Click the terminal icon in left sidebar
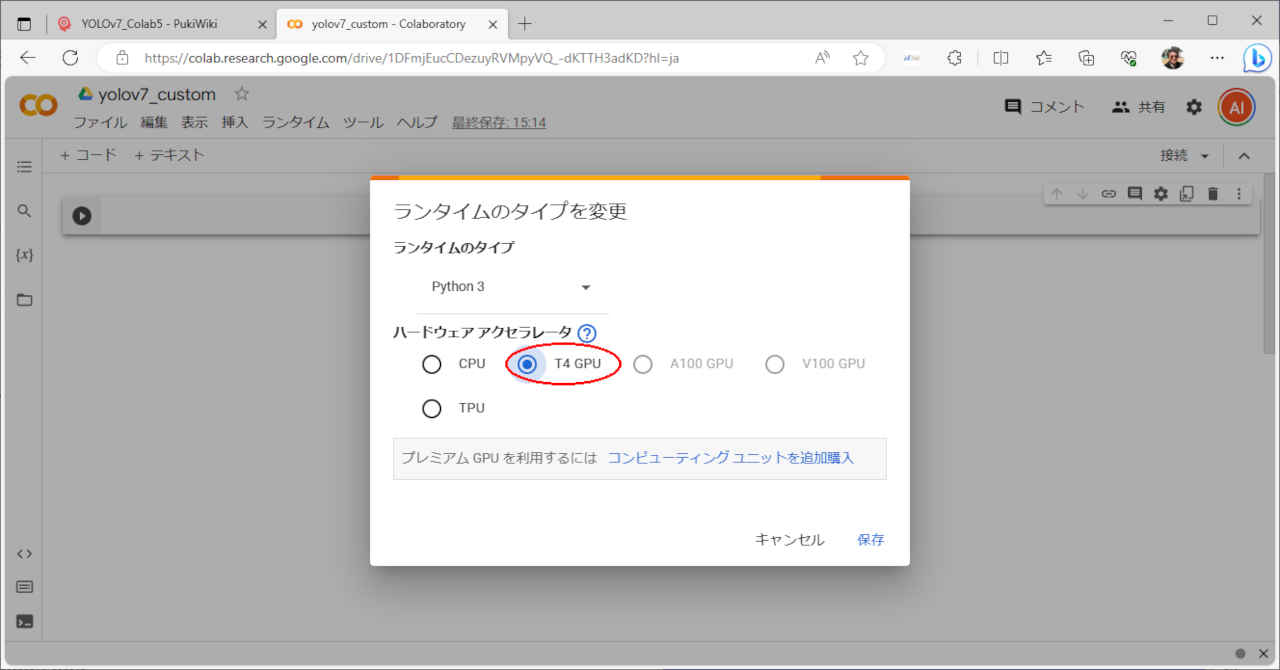 tap(25, 621)
